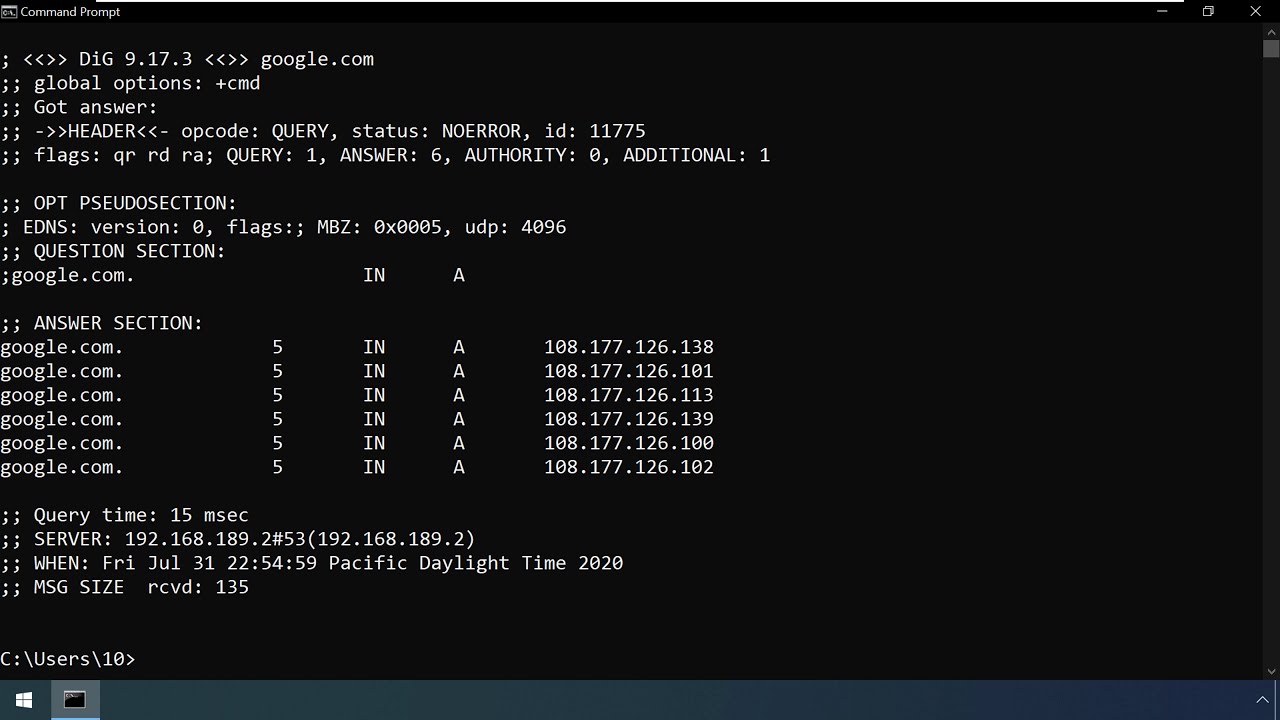Screen dimensions: 1280x720
Task: Minimize the Command Prompt window
Action: (1162, 12)
